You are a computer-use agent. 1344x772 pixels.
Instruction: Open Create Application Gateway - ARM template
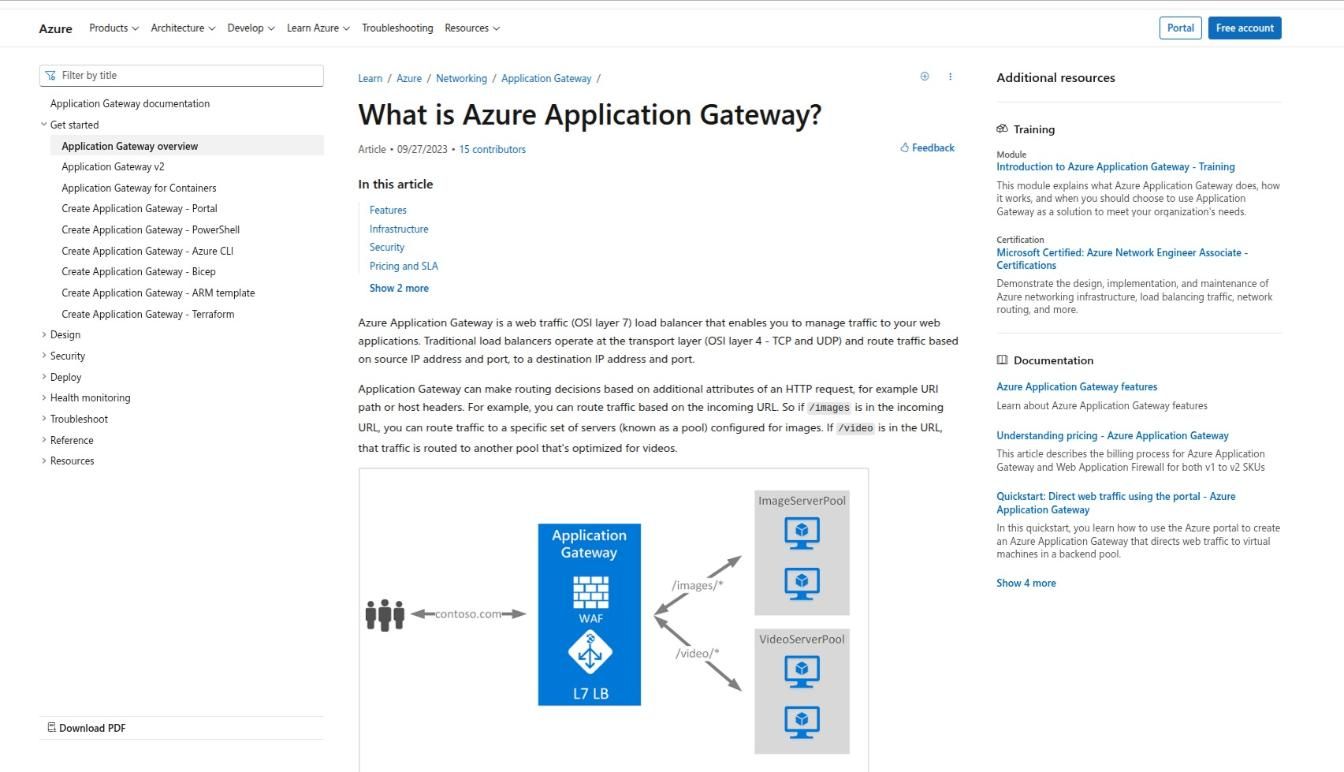(x=158, y=293)
